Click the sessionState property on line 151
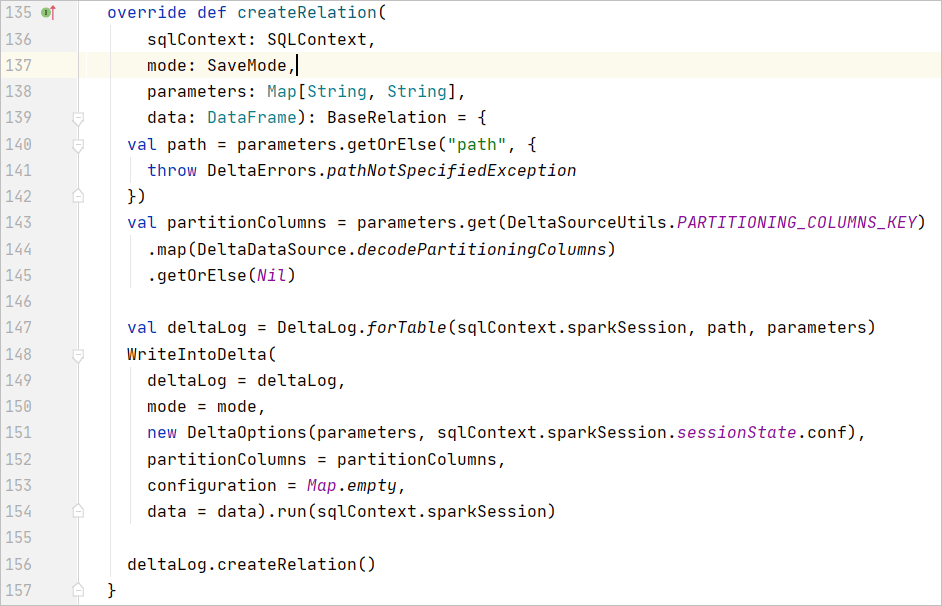Screen dimensions: 942x606 [x=739, y=432]
